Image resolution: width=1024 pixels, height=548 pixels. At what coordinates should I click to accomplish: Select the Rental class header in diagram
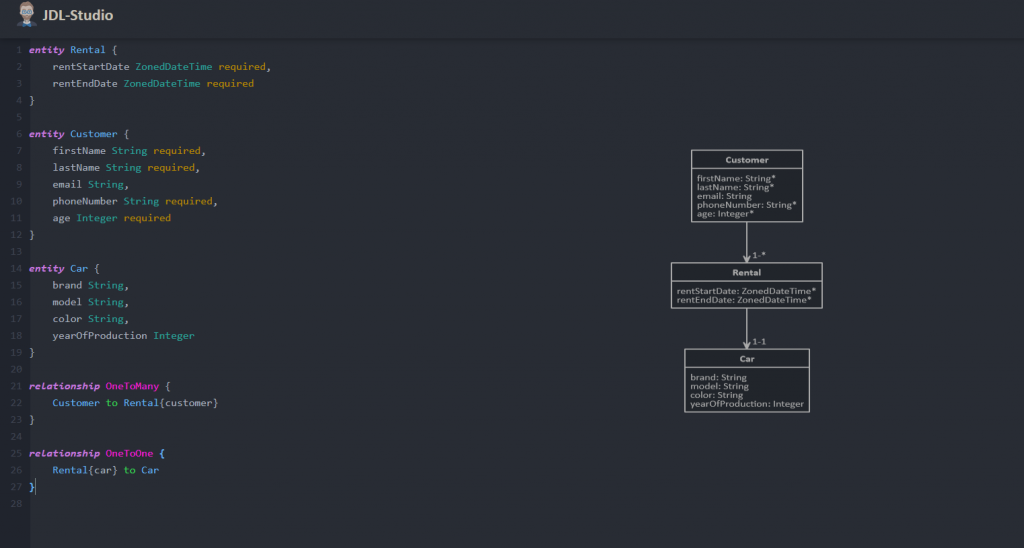tap(746, 272)
